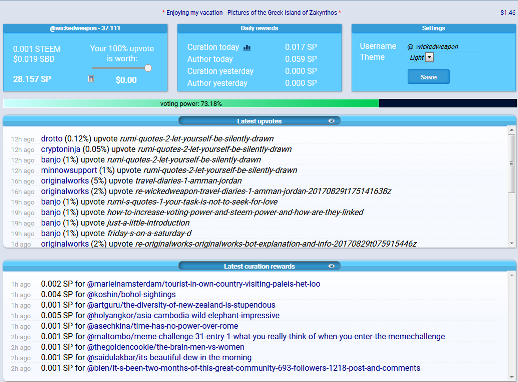The image size is (518, 382).
Task: Click the 0.001 STEEM balance
Action: click(37, 49)
